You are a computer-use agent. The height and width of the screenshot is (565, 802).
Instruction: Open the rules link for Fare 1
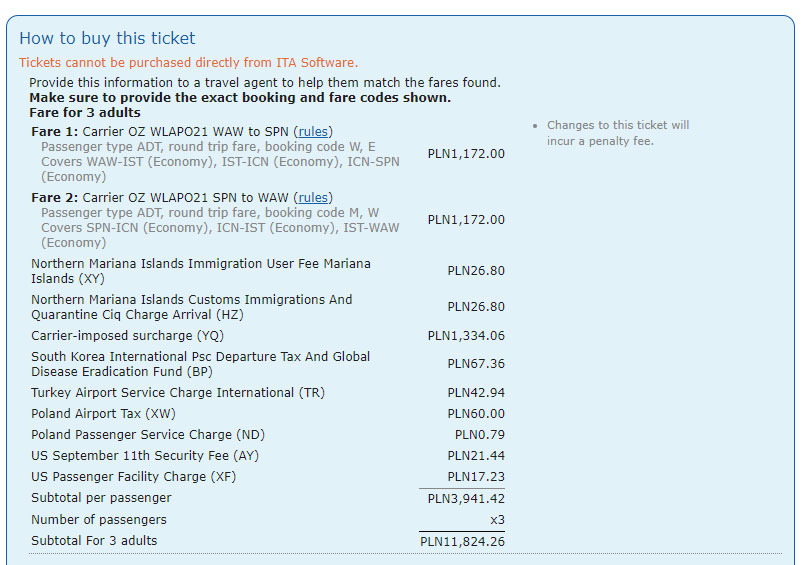pos(313,131)
